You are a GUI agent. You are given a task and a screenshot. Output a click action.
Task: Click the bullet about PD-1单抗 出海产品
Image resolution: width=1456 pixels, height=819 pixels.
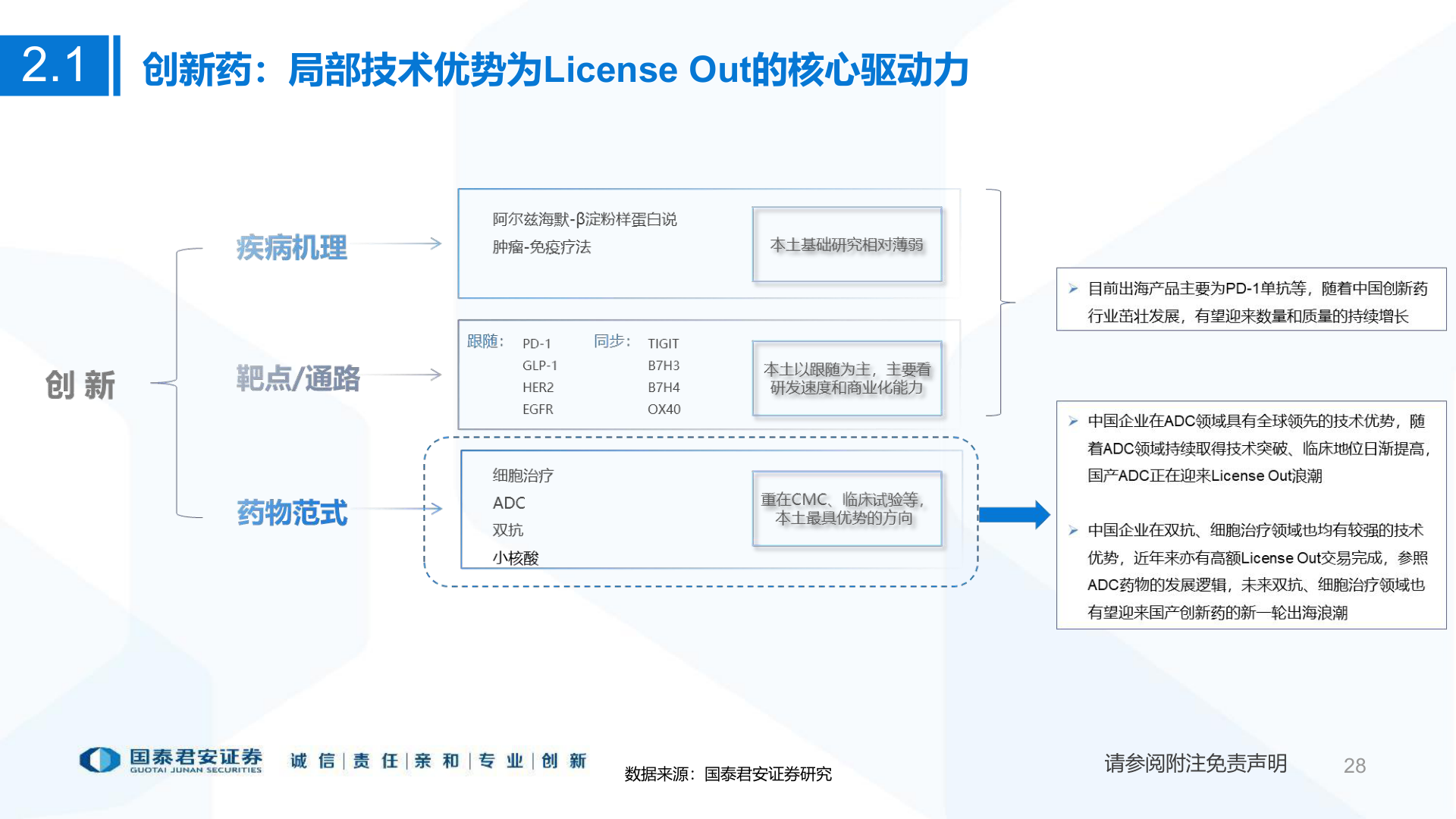click(1257, 303)
